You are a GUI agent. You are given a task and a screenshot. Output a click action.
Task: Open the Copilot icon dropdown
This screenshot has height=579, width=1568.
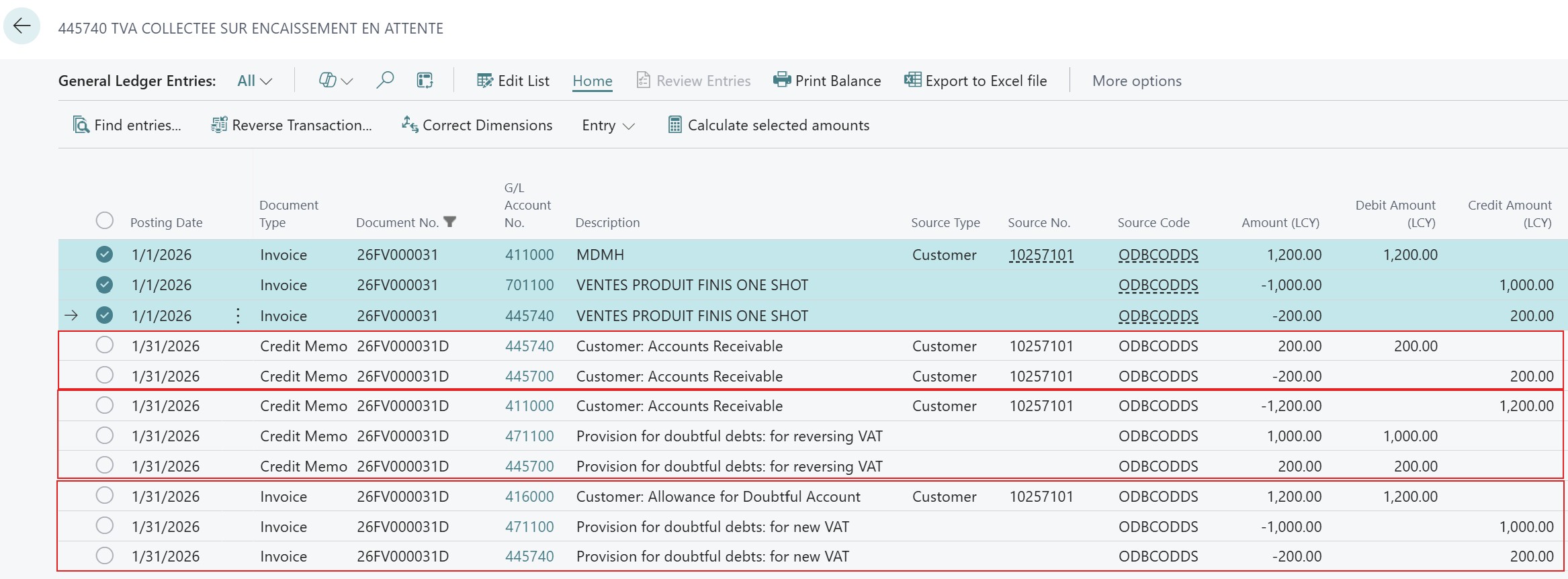point(335,81)
